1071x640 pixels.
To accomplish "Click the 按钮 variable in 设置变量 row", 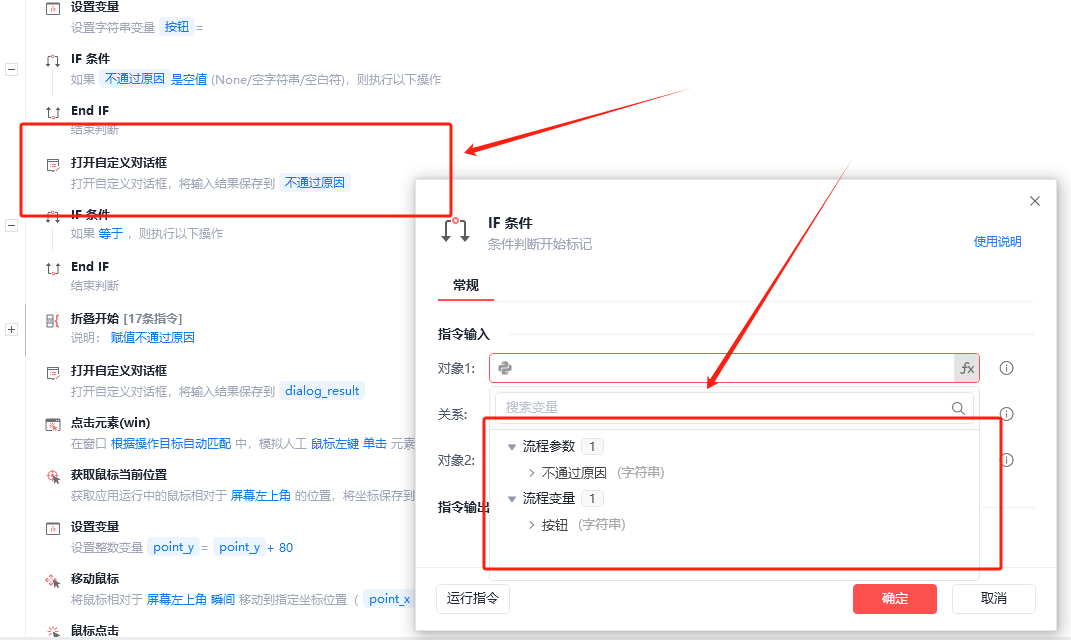I will pos(177,27).
